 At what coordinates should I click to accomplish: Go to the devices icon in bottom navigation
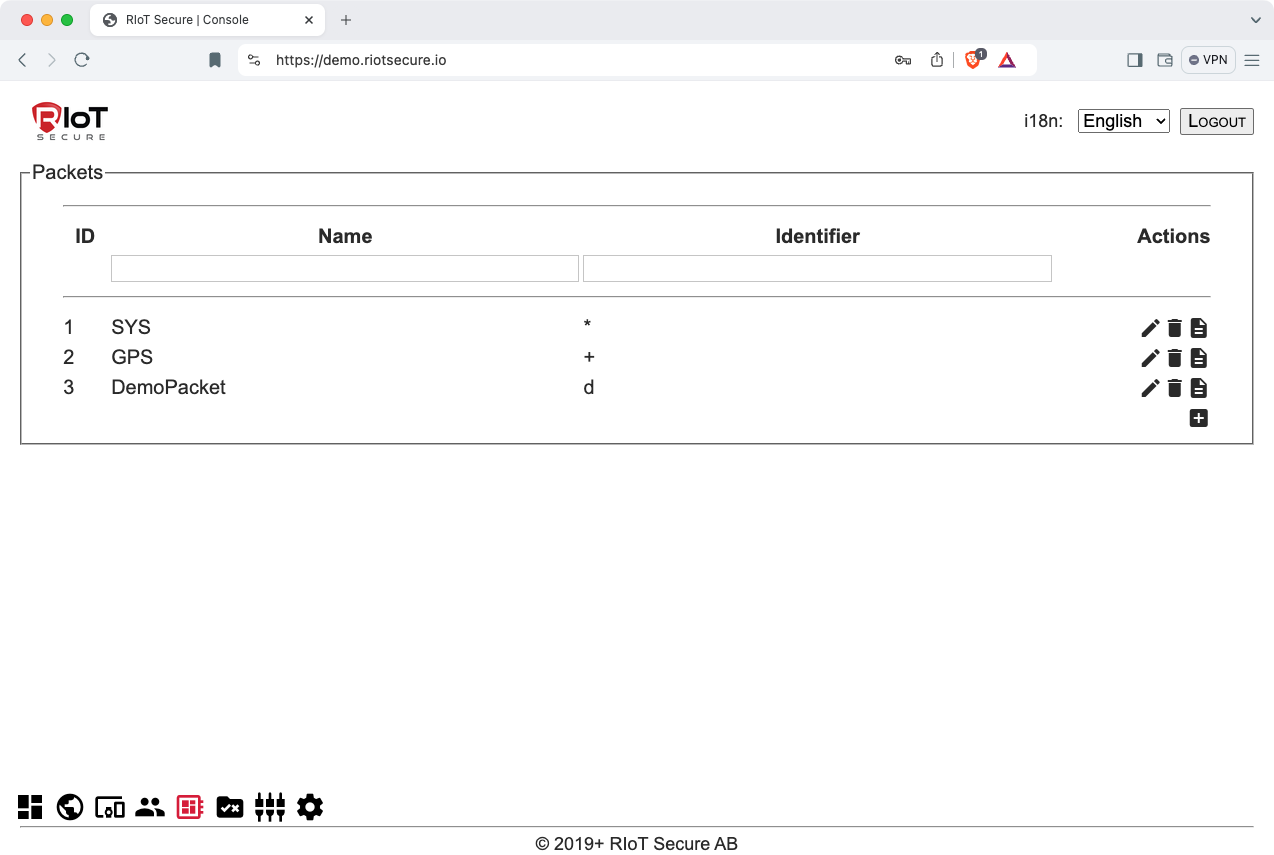(x=110, y=807)
